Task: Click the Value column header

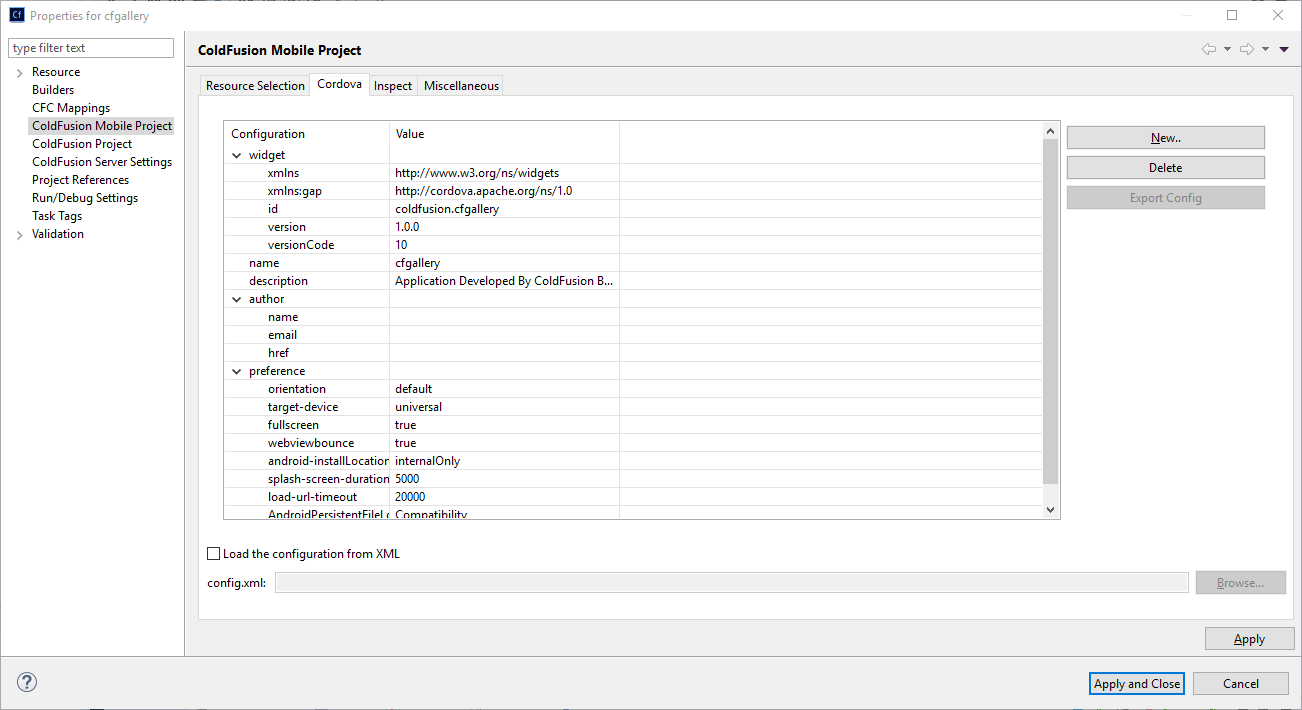Action: click(x=504, y=134)
